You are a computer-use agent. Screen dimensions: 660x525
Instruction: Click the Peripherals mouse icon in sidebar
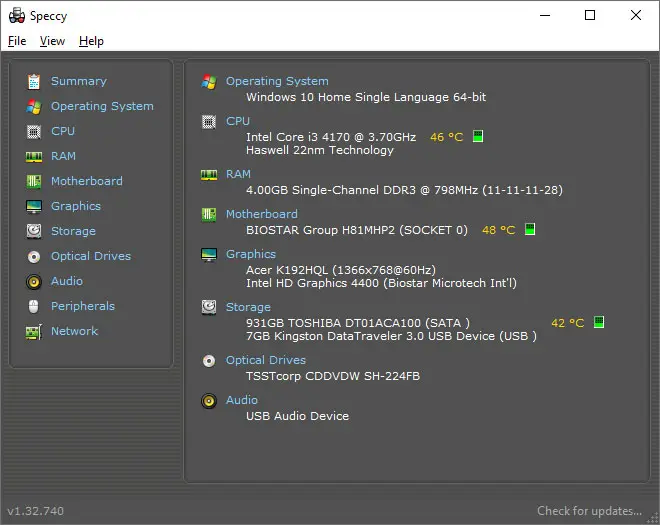(x=34, y=306)
